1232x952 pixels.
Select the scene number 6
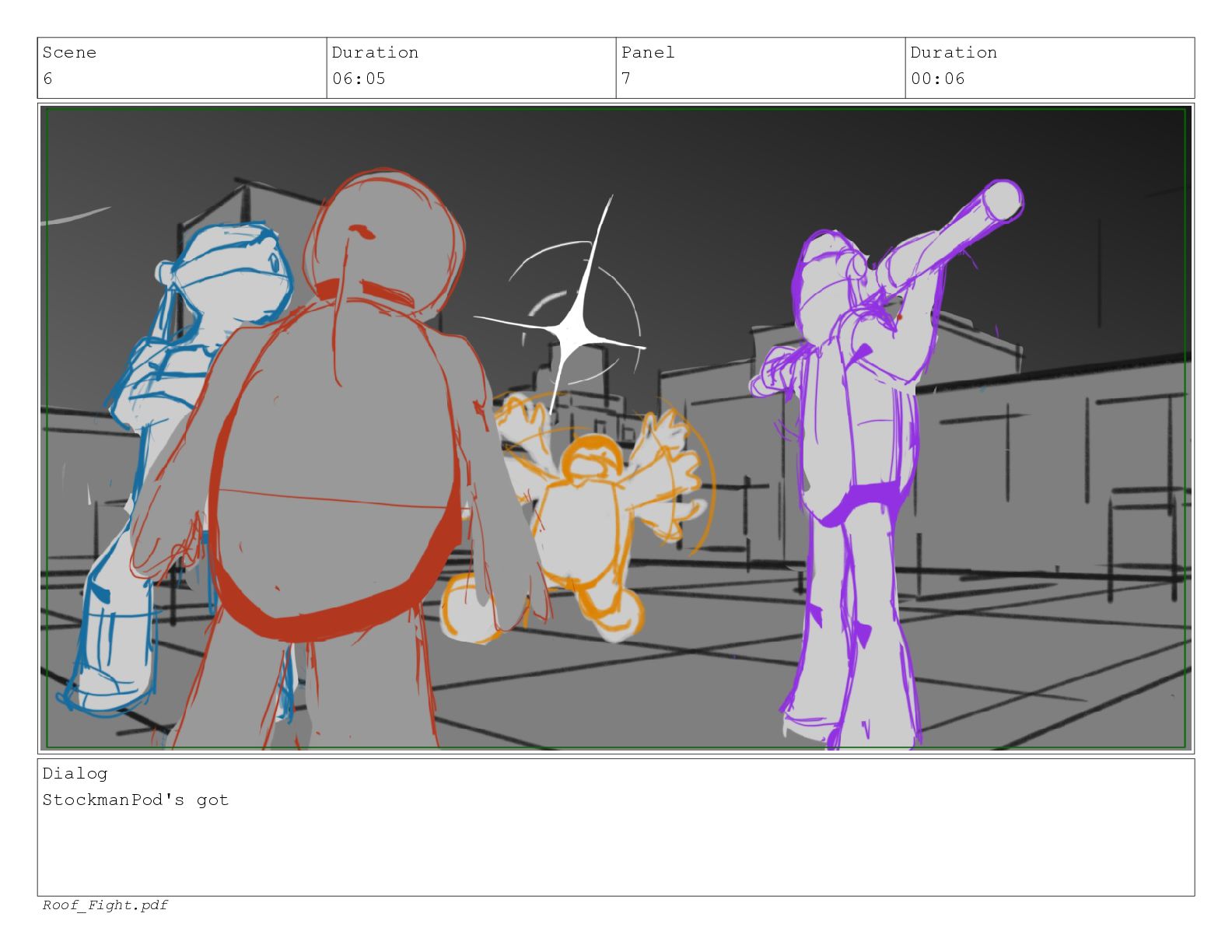47,79
